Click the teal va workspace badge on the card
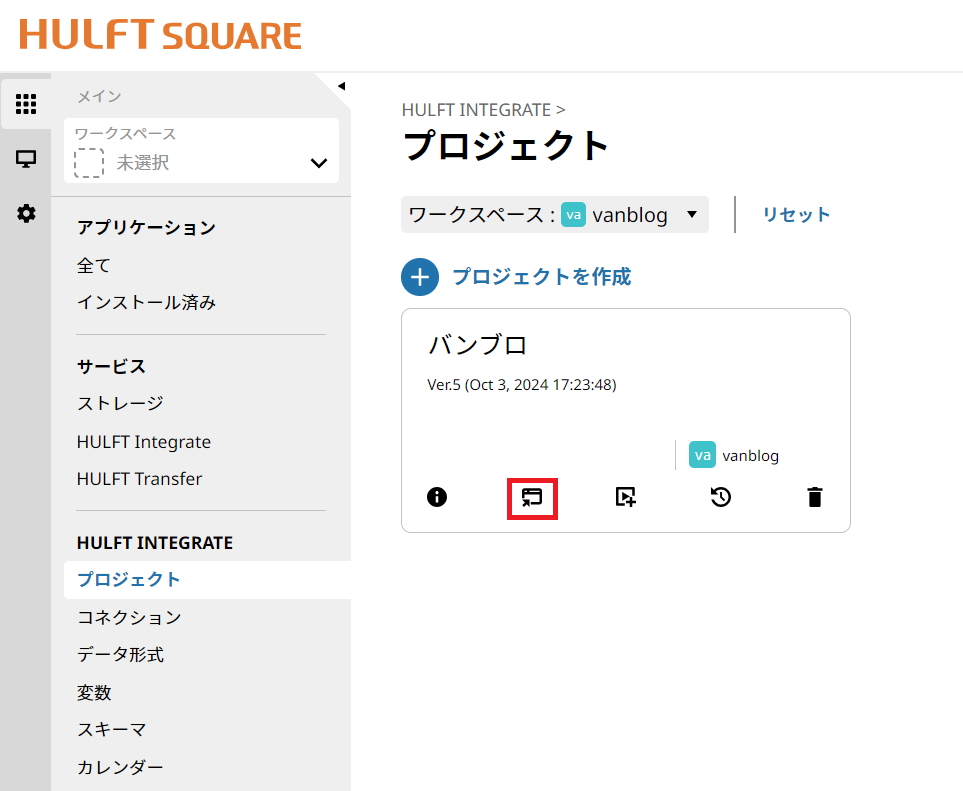 click(x=702, y=455)
